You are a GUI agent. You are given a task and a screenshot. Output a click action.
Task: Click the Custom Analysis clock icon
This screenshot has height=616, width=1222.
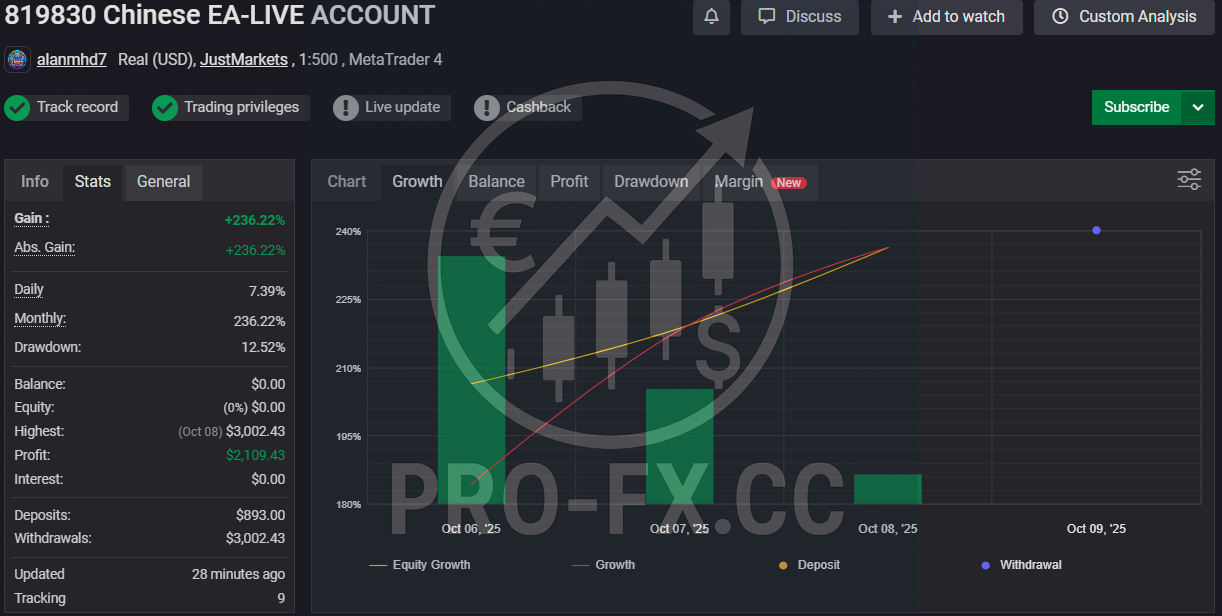tap(1060, 17)
